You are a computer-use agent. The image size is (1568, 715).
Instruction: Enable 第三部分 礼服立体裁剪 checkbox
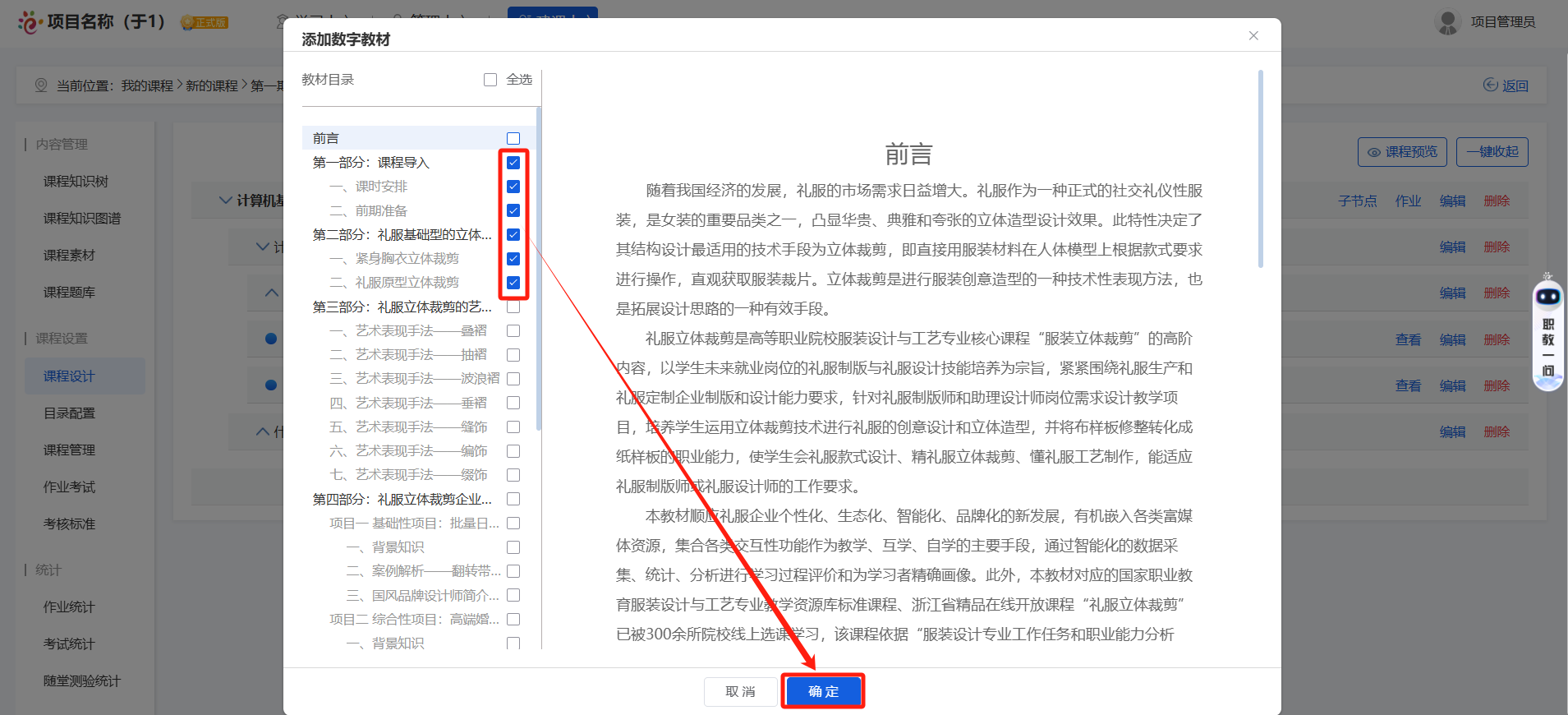(513, 307)
